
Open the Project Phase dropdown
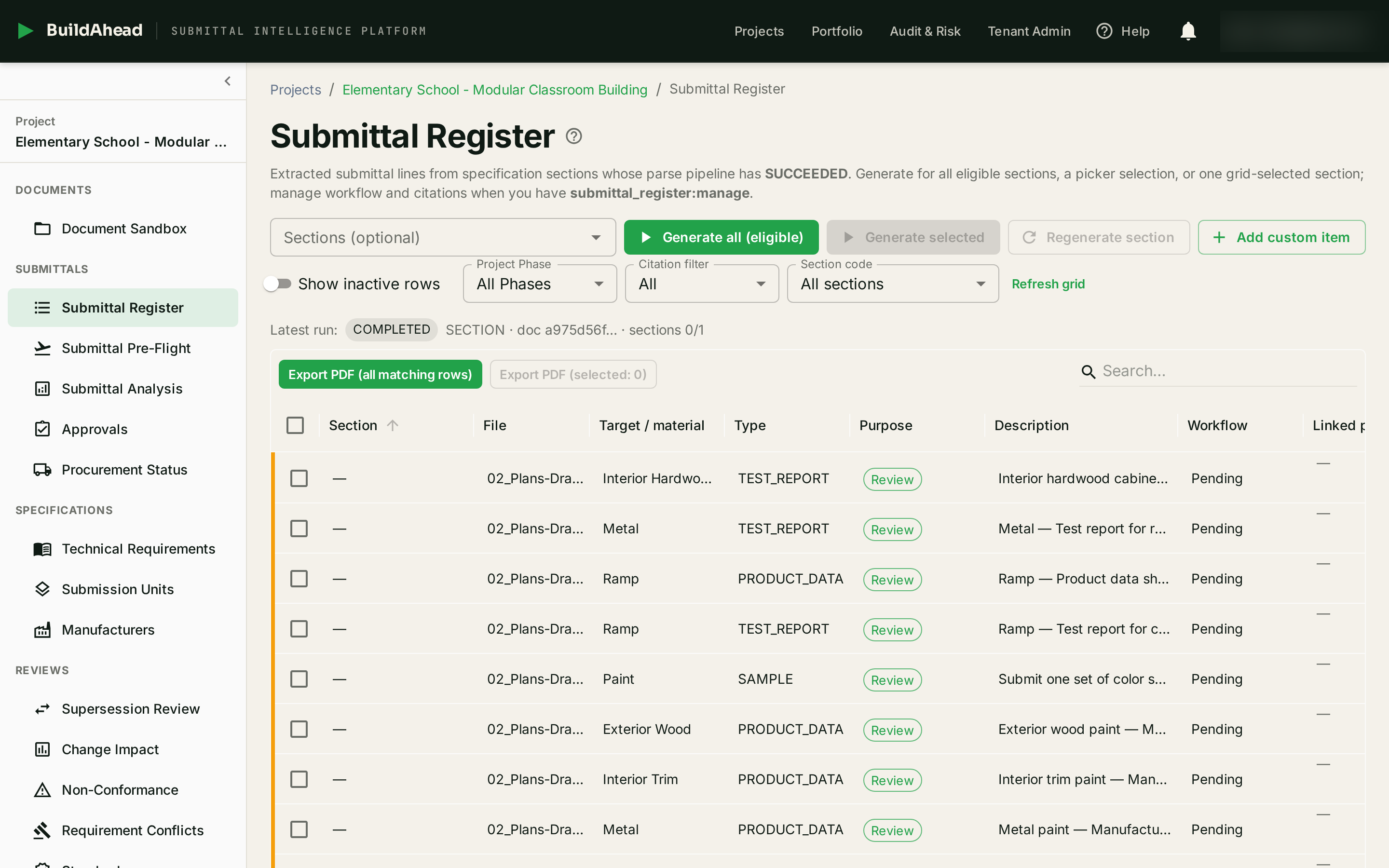540,284
